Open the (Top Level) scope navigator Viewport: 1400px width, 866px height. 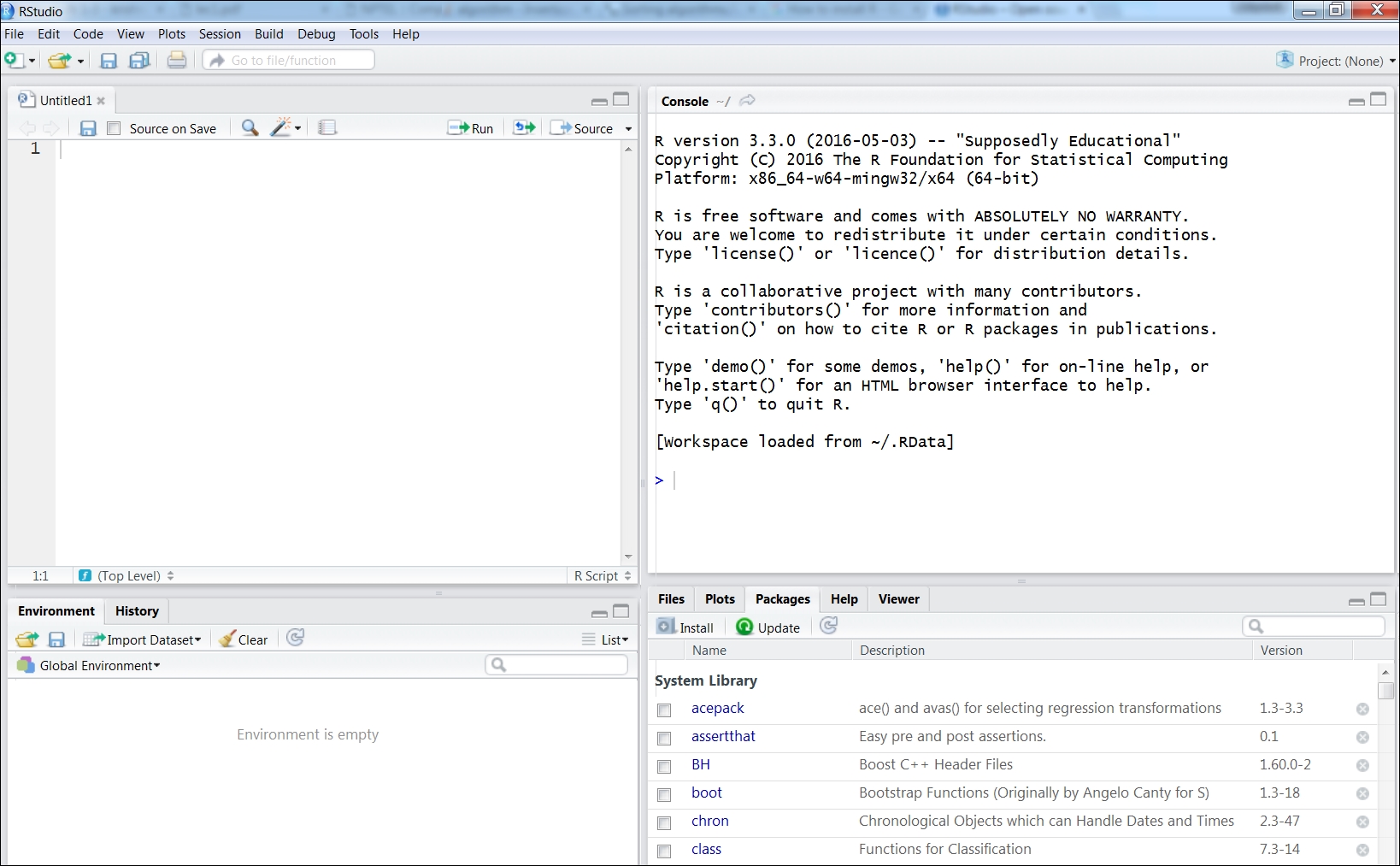coord(126,575)
